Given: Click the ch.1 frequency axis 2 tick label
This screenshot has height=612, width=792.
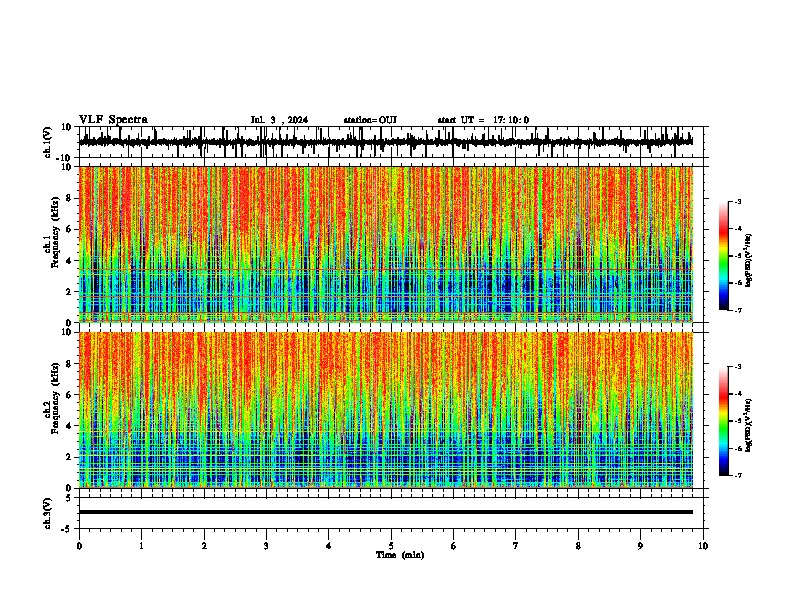Looking at the screenshot, I should coord(69,291).
